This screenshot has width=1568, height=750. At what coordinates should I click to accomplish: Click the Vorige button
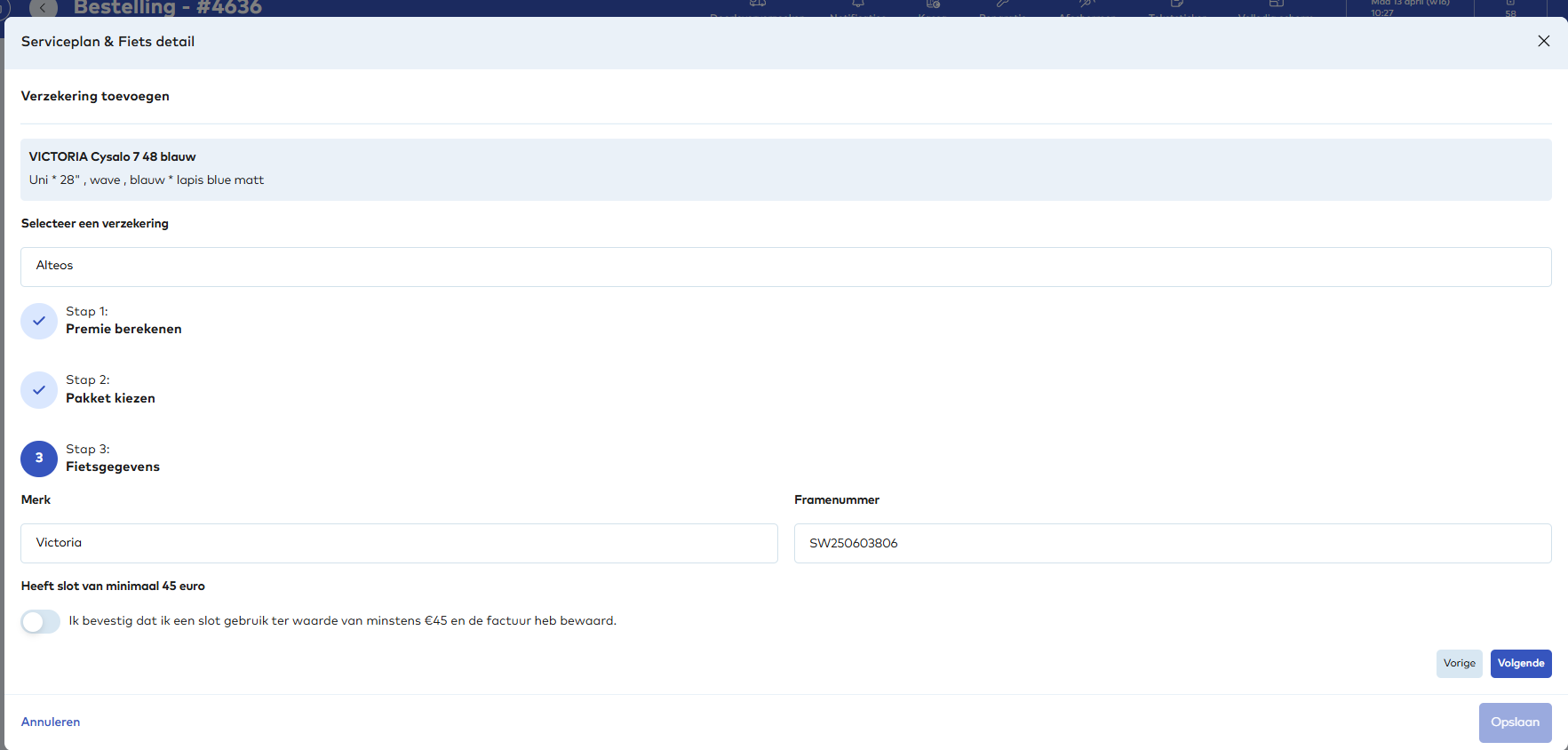coord(1459,664)
